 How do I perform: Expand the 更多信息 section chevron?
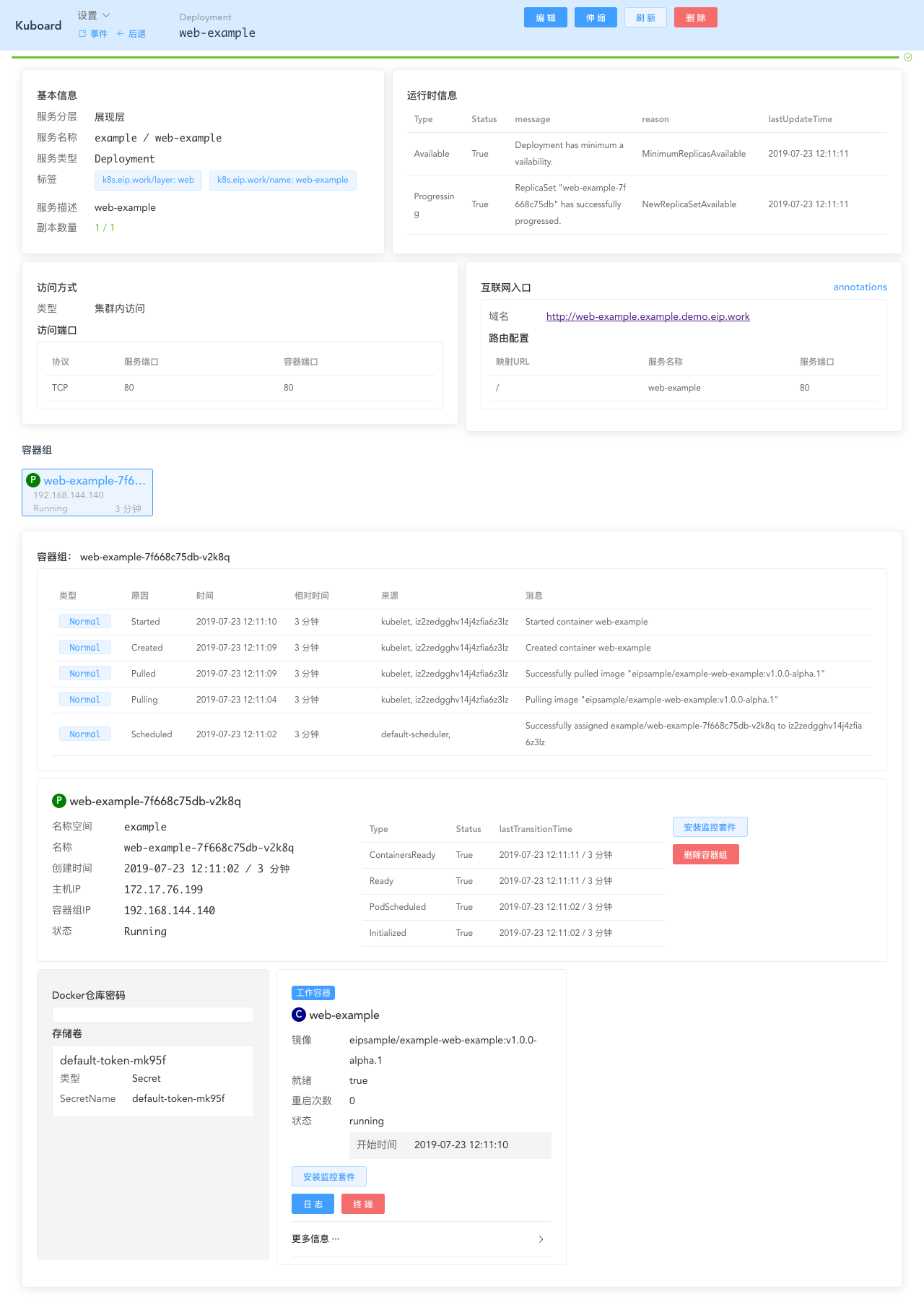541,1239
